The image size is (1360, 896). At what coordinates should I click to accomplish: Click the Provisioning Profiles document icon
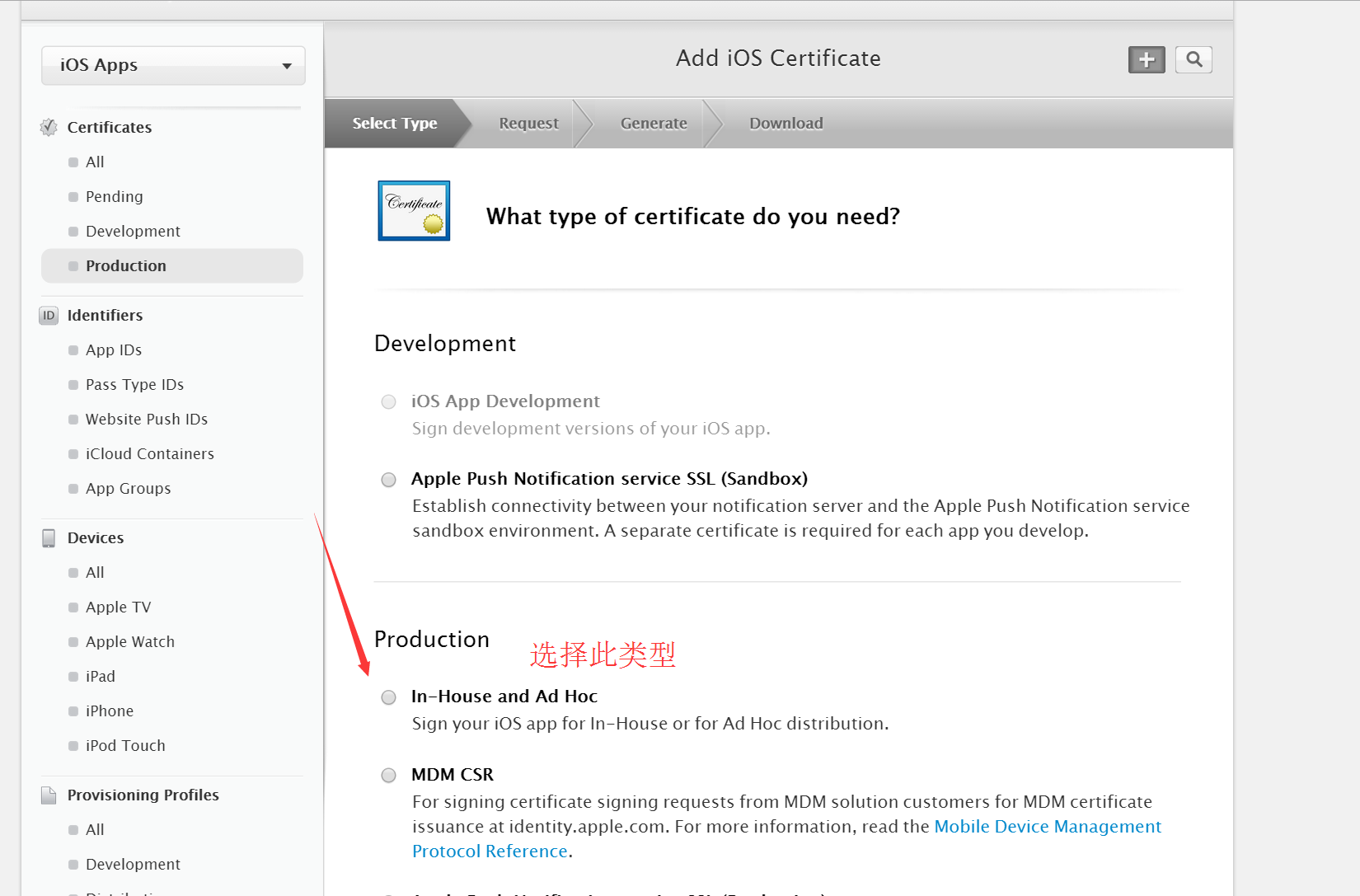pos(49,795)
